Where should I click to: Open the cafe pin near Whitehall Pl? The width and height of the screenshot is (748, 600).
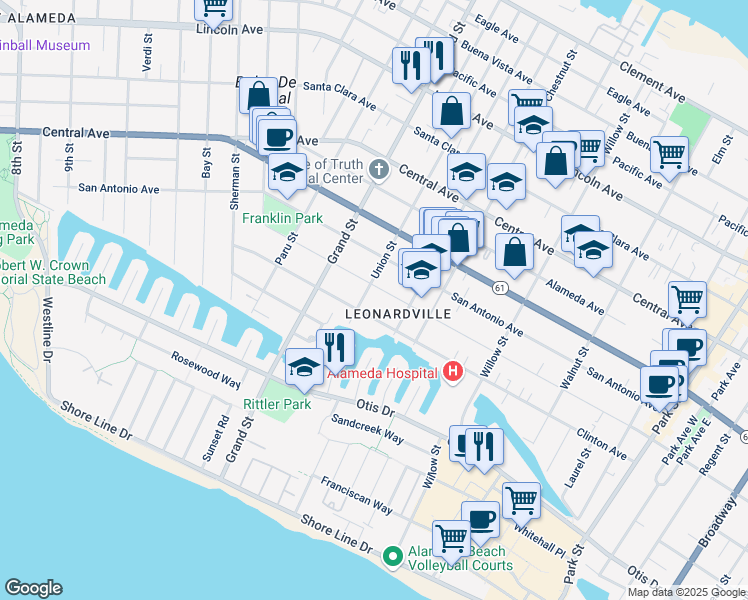(x=480, y=521)
